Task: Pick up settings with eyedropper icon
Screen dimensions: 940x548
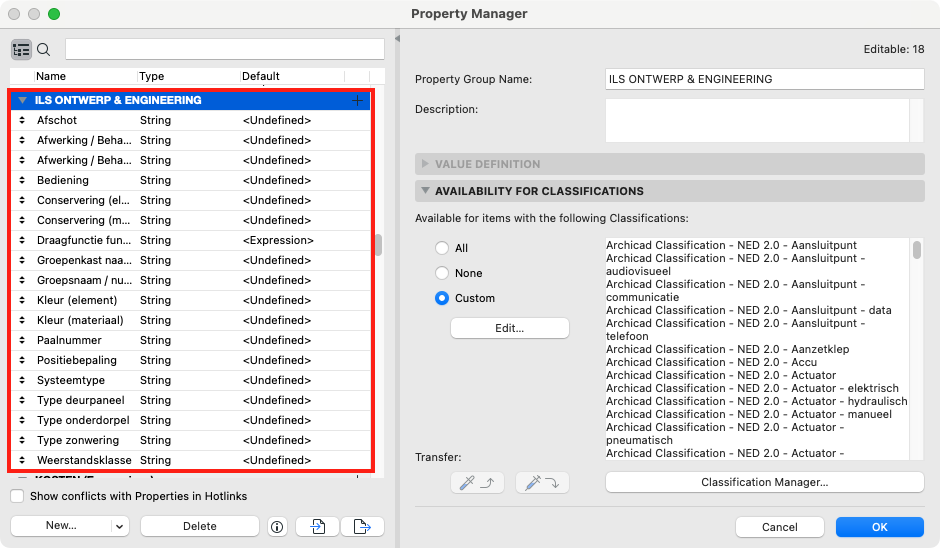Action: [x=477, y=483]
